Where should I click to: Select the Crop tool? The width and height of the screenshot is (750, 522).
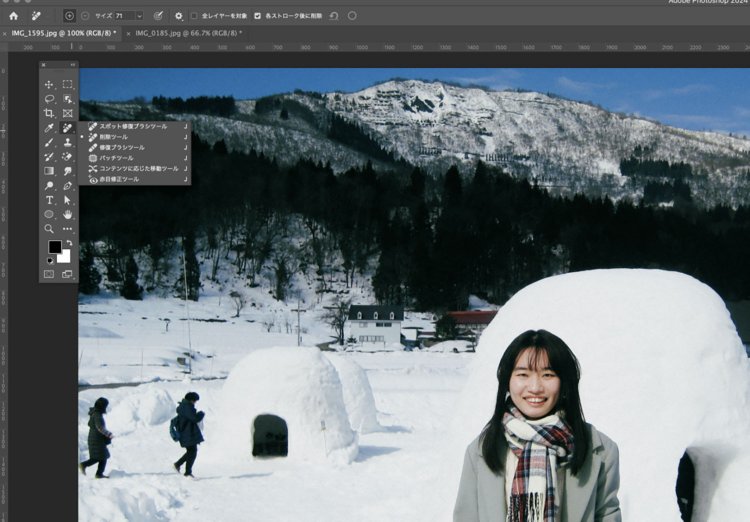(x=49, y=113)
